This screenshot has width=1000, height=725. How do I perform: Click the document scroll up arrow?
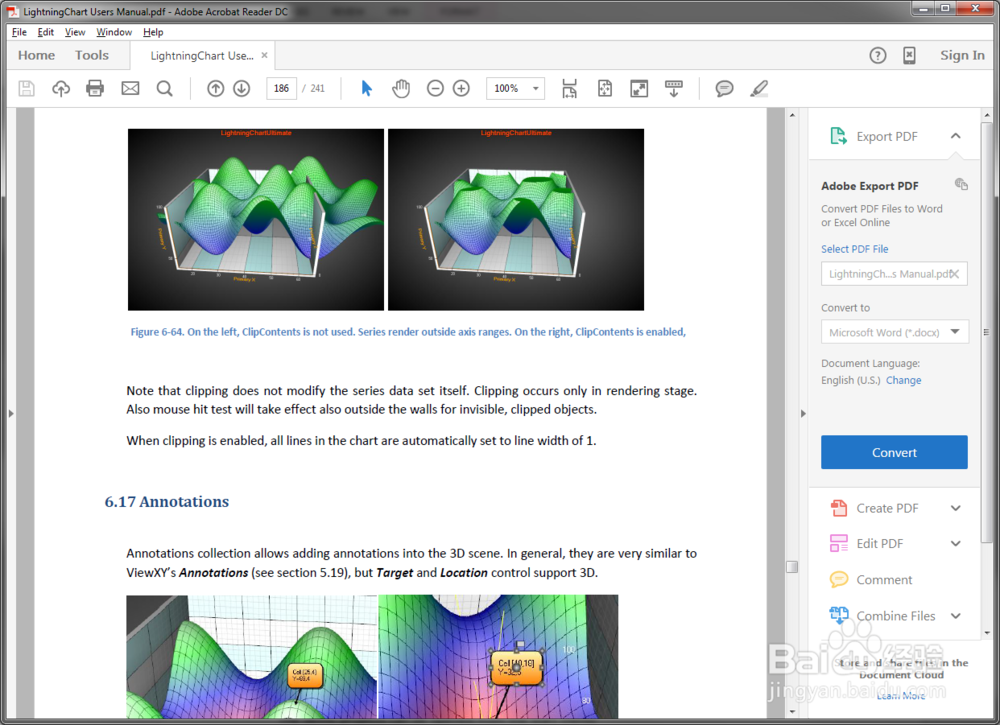(x=792, y=115)
